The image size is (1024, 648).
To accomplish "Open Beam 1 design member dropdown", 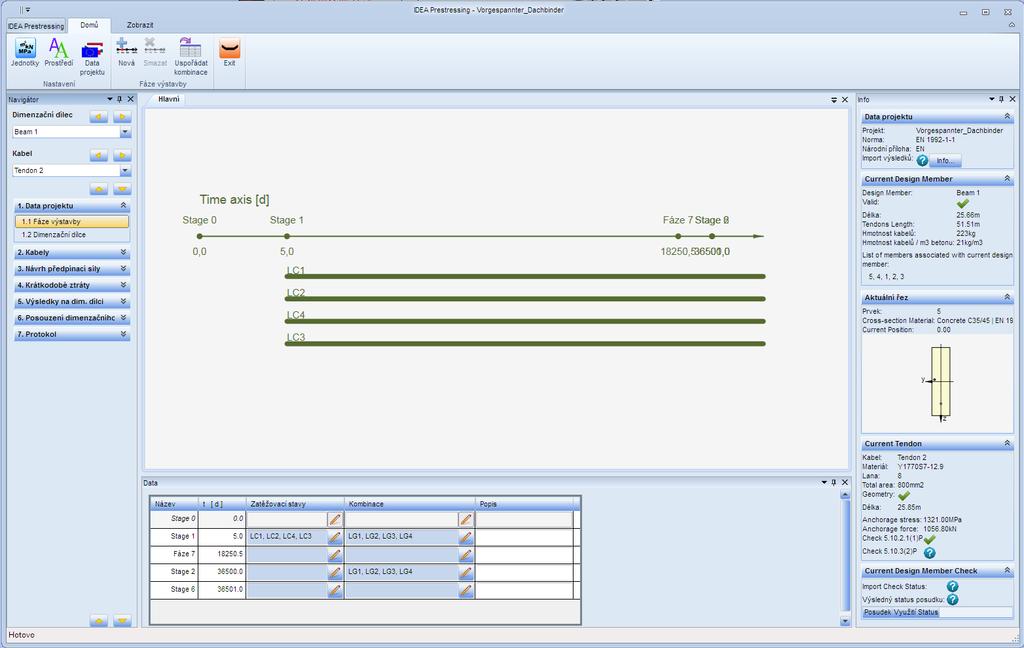I will 125,132.
